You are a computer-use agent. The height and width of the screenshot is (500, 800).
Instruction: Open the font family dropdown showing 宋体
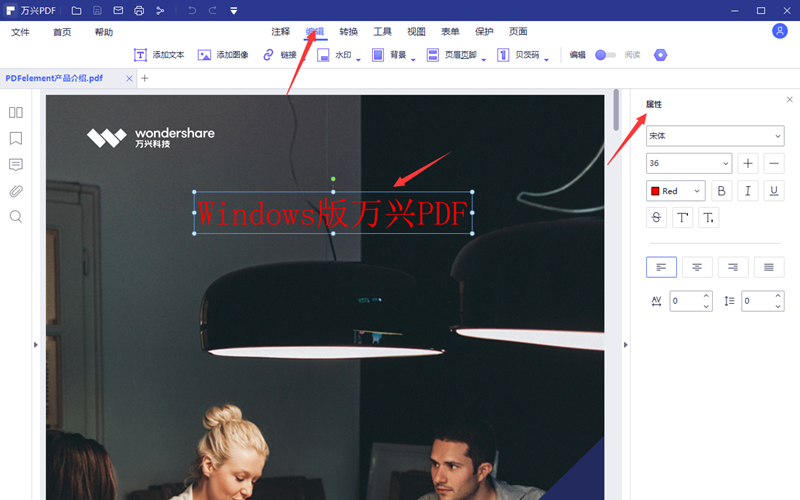click(714, 135)
